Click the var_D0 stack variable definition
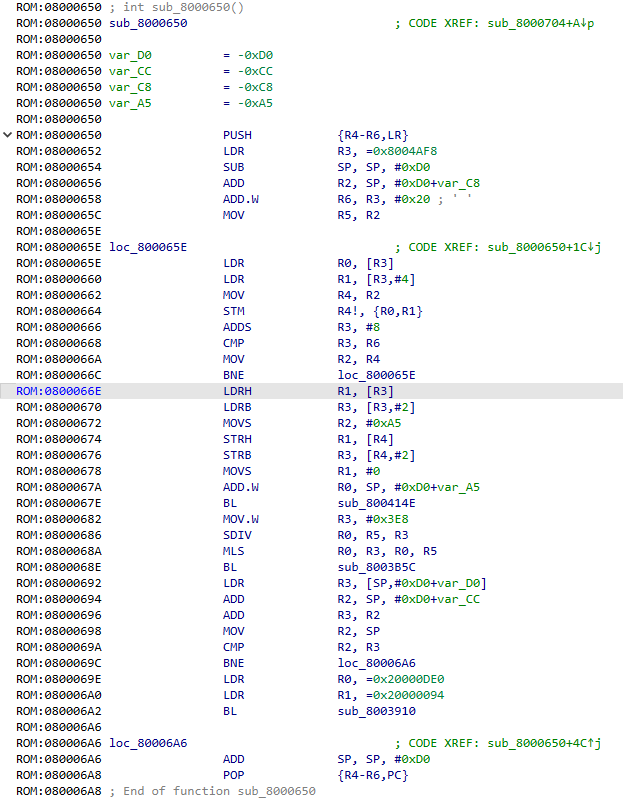This screenshot has width=623, height=800. click(130, 55)
